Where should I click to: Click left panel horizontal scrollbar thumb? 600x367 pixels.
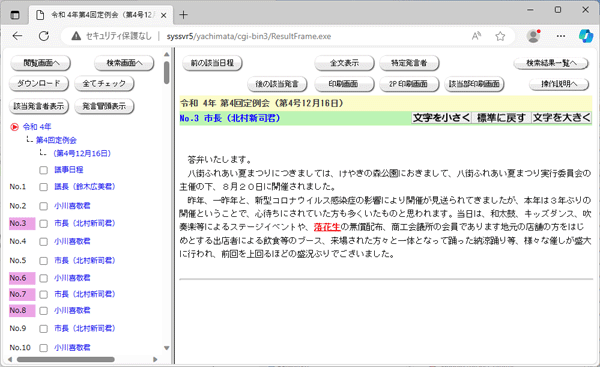(65, 359)
